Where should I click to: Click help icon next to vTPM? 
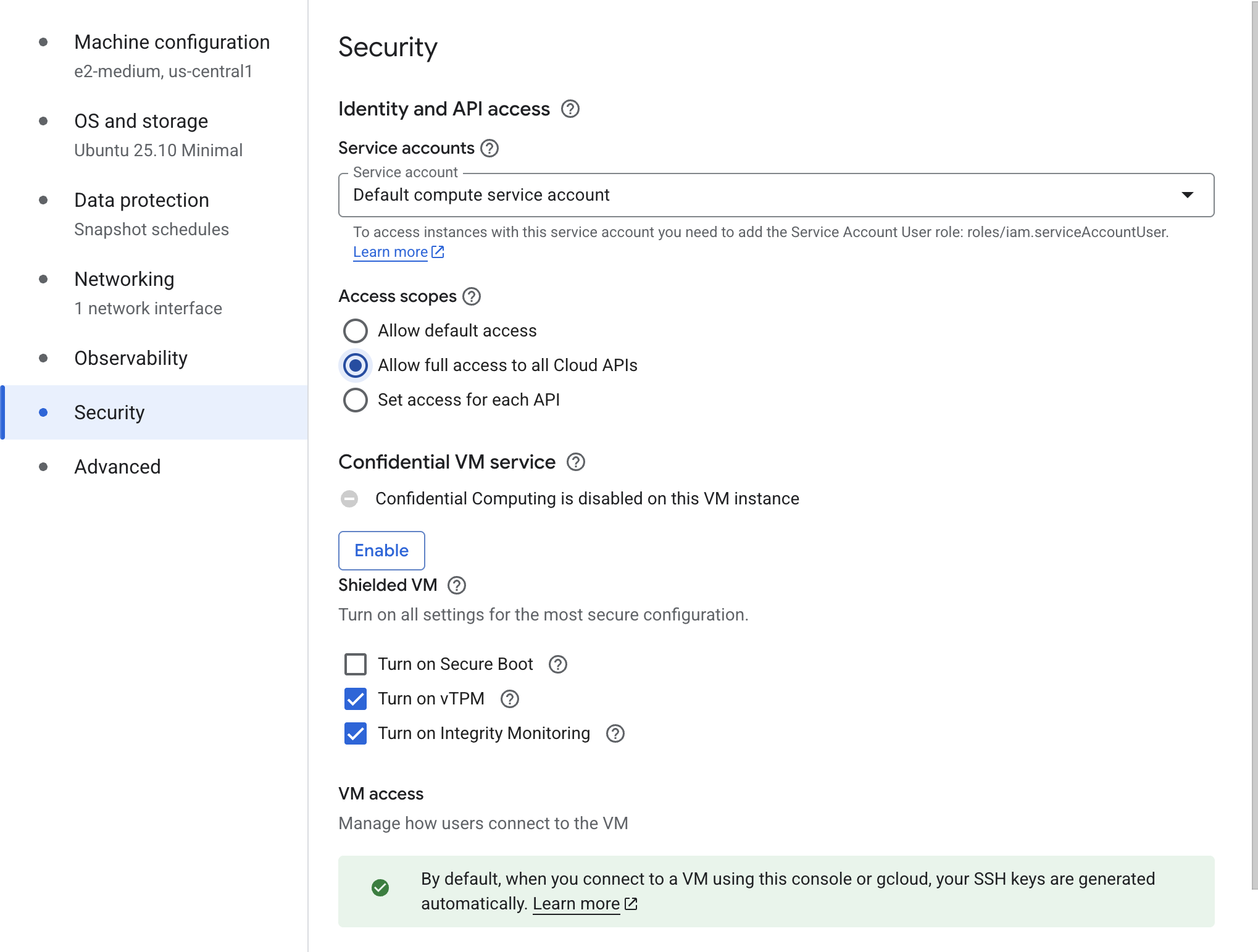pos(510,699)
